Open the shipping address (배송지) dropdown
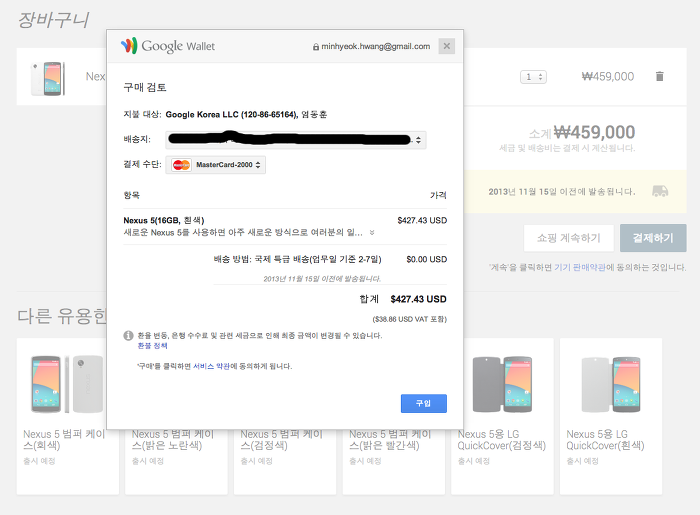The height and width of the screenshot is (515, 700). 296,140
